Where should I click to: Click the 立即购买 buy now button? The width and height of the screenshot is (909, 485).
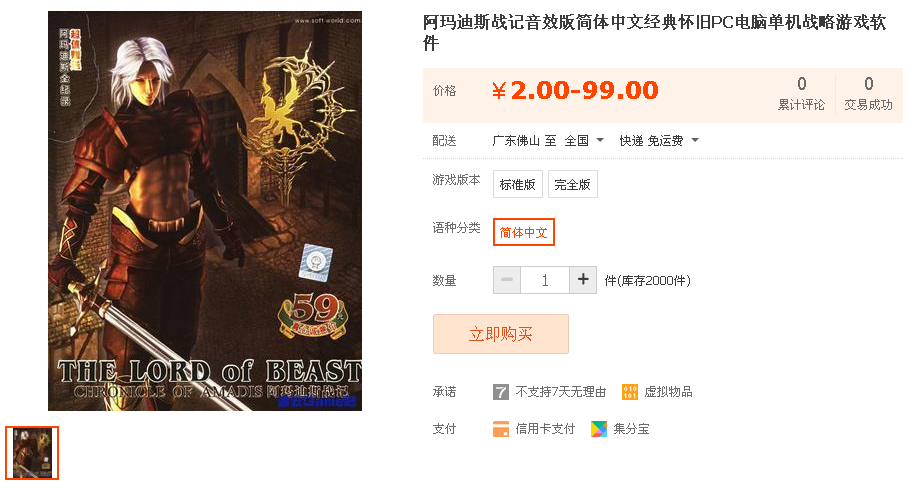tap(501, 334)
